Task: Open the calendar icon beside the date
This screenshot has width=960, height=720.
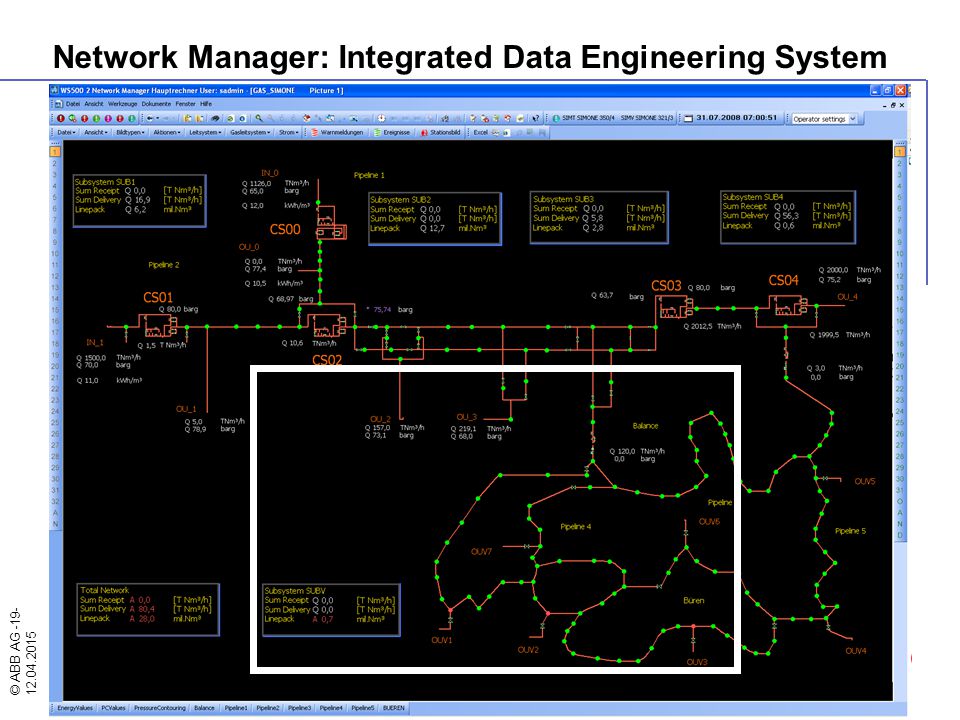Action: click(688, 118)
